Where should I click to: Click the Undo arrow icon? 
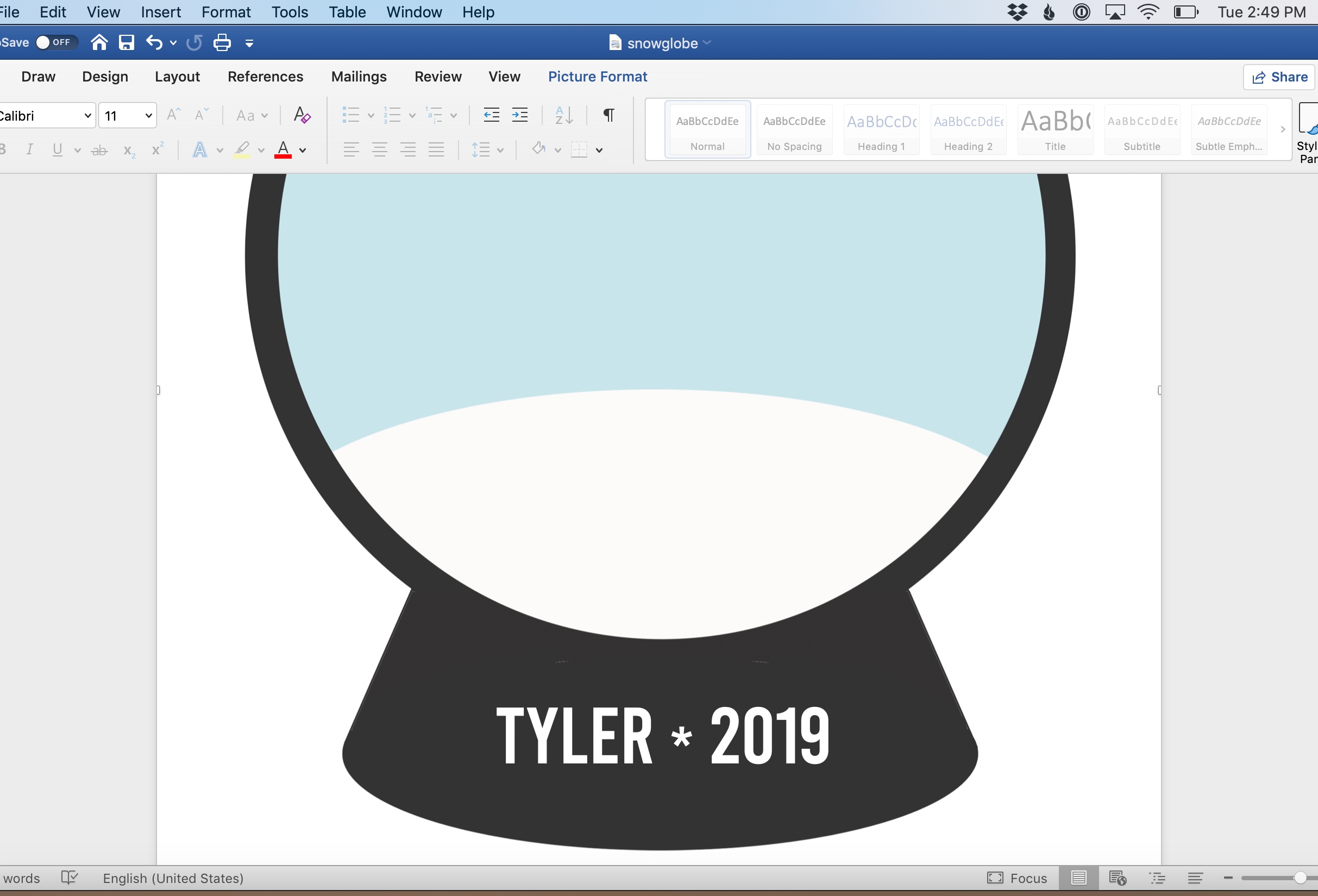click(x=154, y=42)
